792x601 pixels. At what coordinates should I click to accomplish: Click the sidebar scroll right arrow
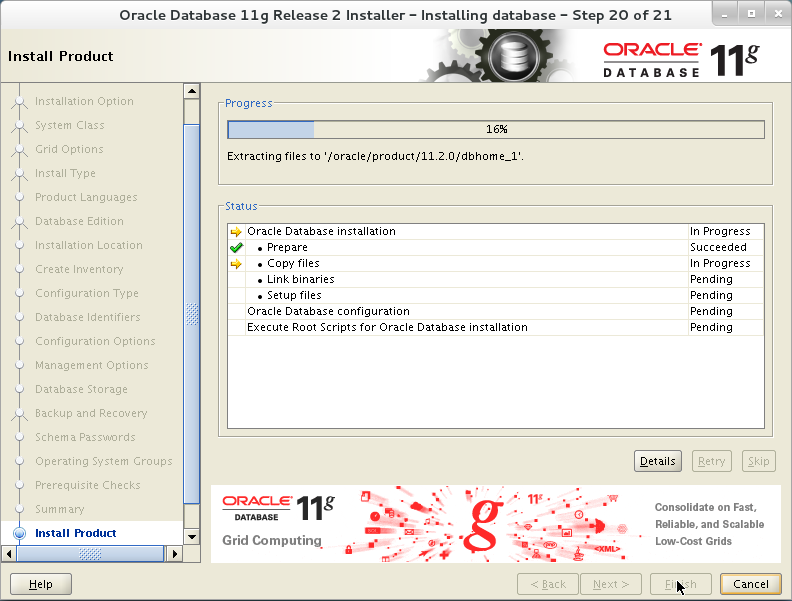175,554
